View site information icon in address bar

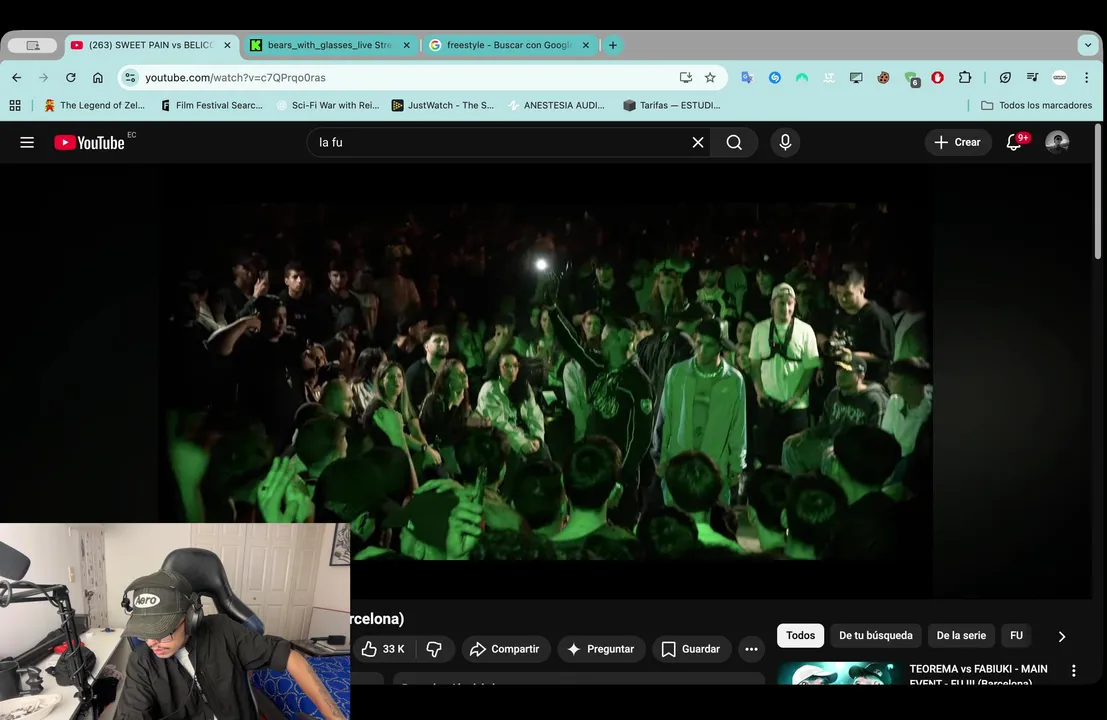130,78
